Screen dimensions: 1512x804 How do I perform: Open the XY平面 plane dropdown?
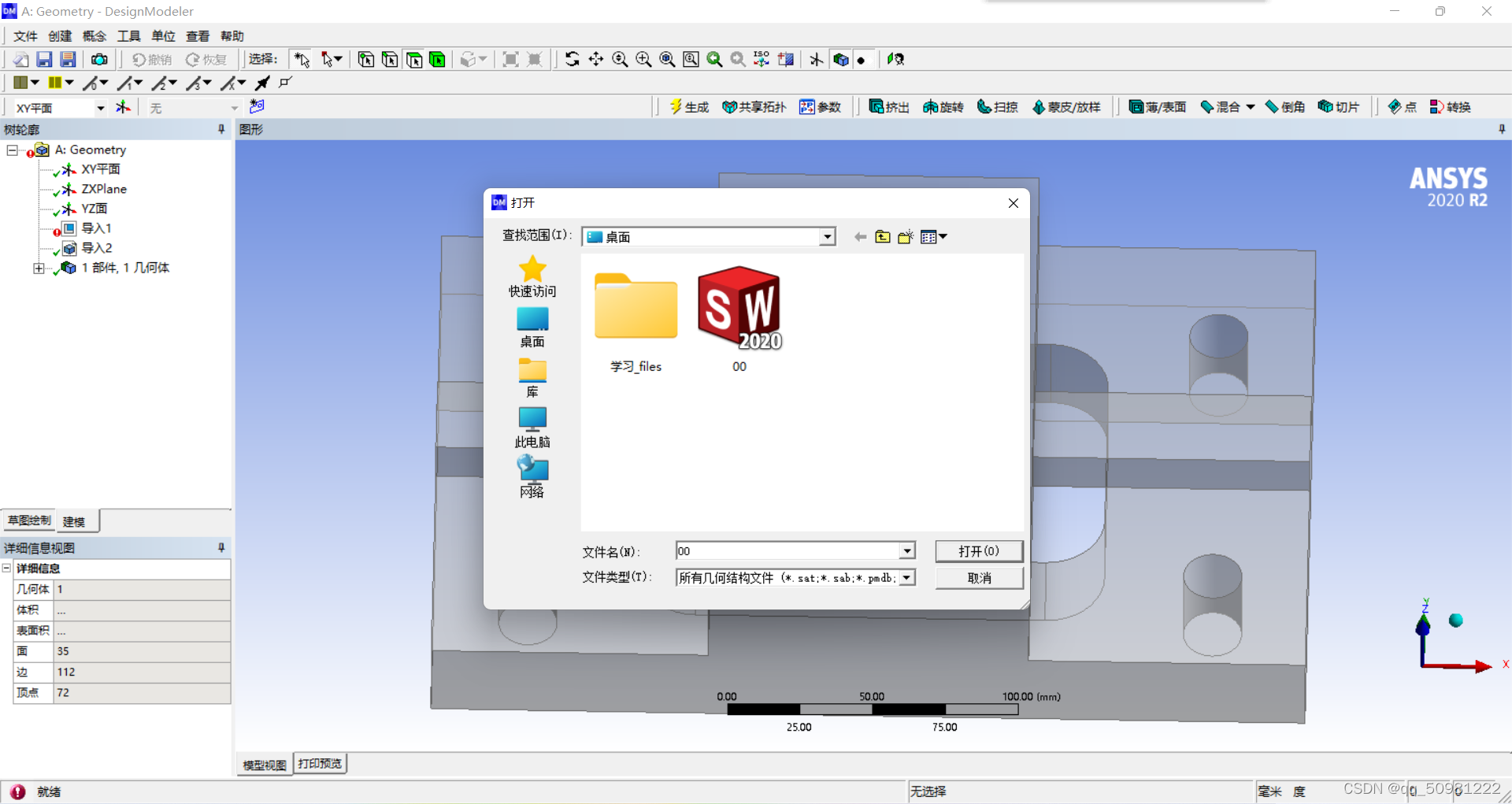point(100,108)
